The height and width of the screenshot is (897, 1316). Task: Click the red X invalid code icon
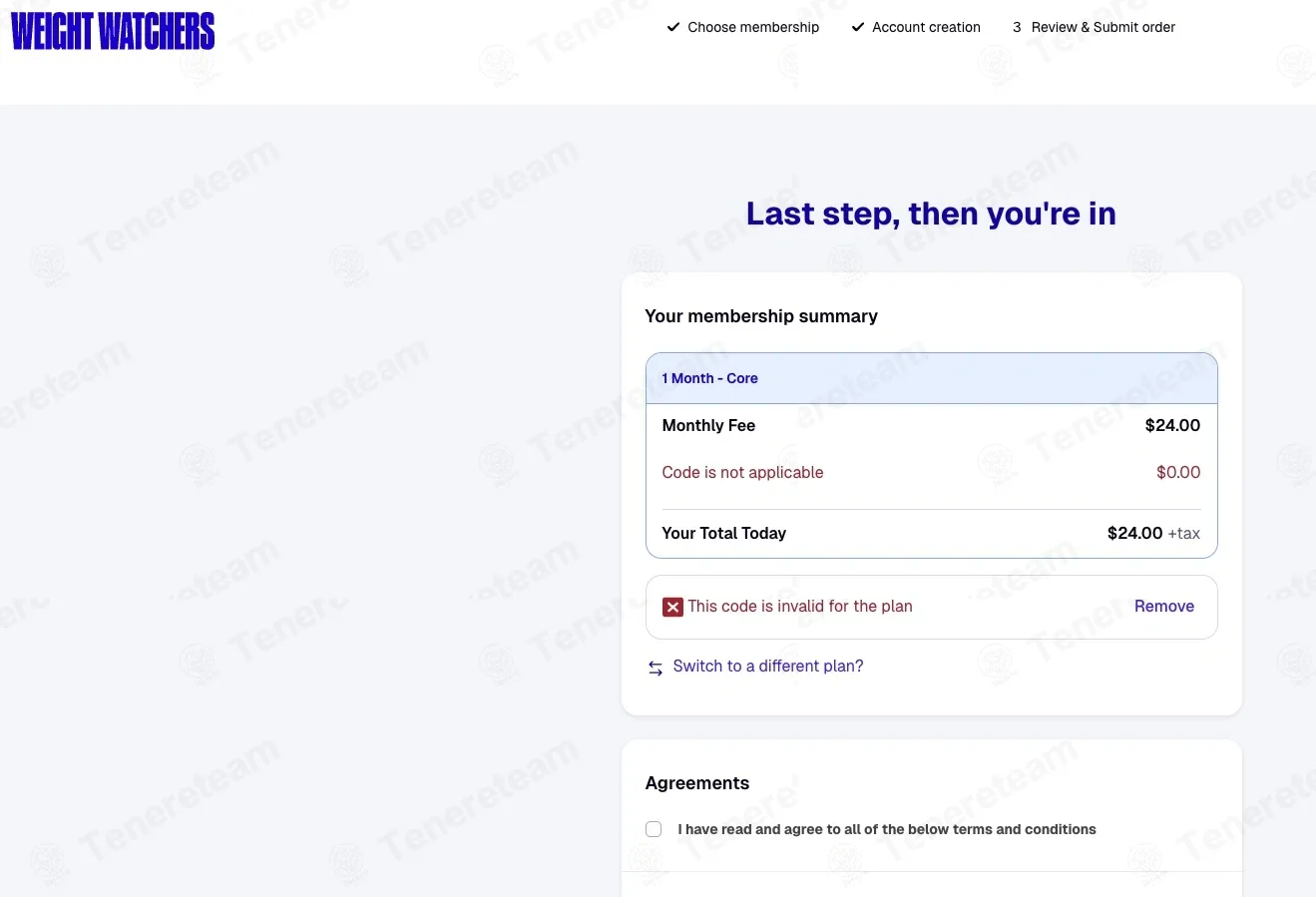point(672,607)
